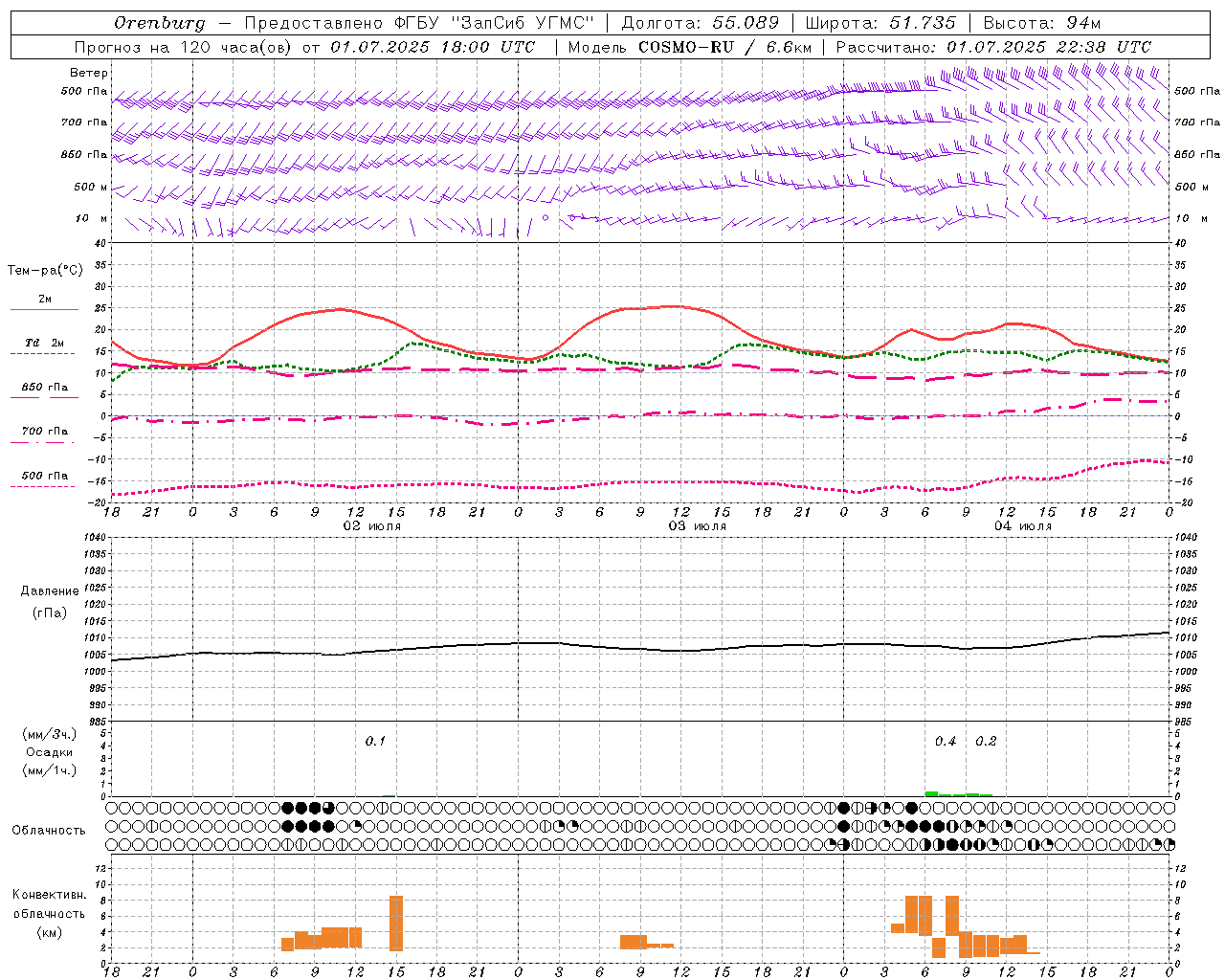Select the temperature legend's 700 гПа entry
The width and height of the screenshot is (1225, 980).
click(45, 432)
